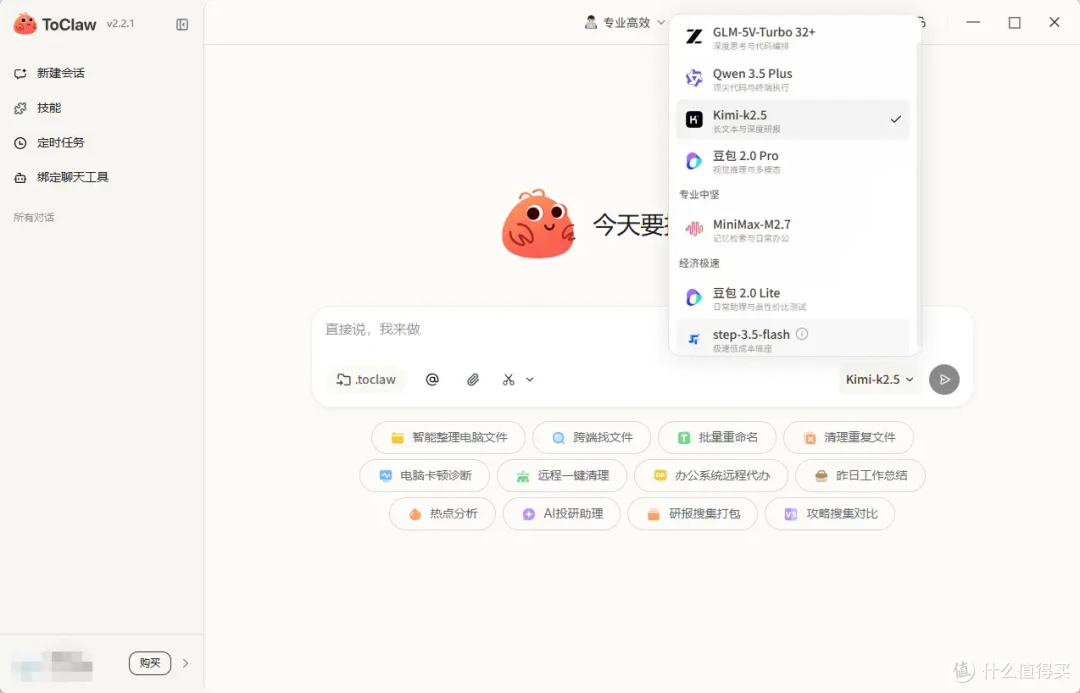1080x693 pixels.
Task: Click the send message arrow button
Action: click(944, 380)
